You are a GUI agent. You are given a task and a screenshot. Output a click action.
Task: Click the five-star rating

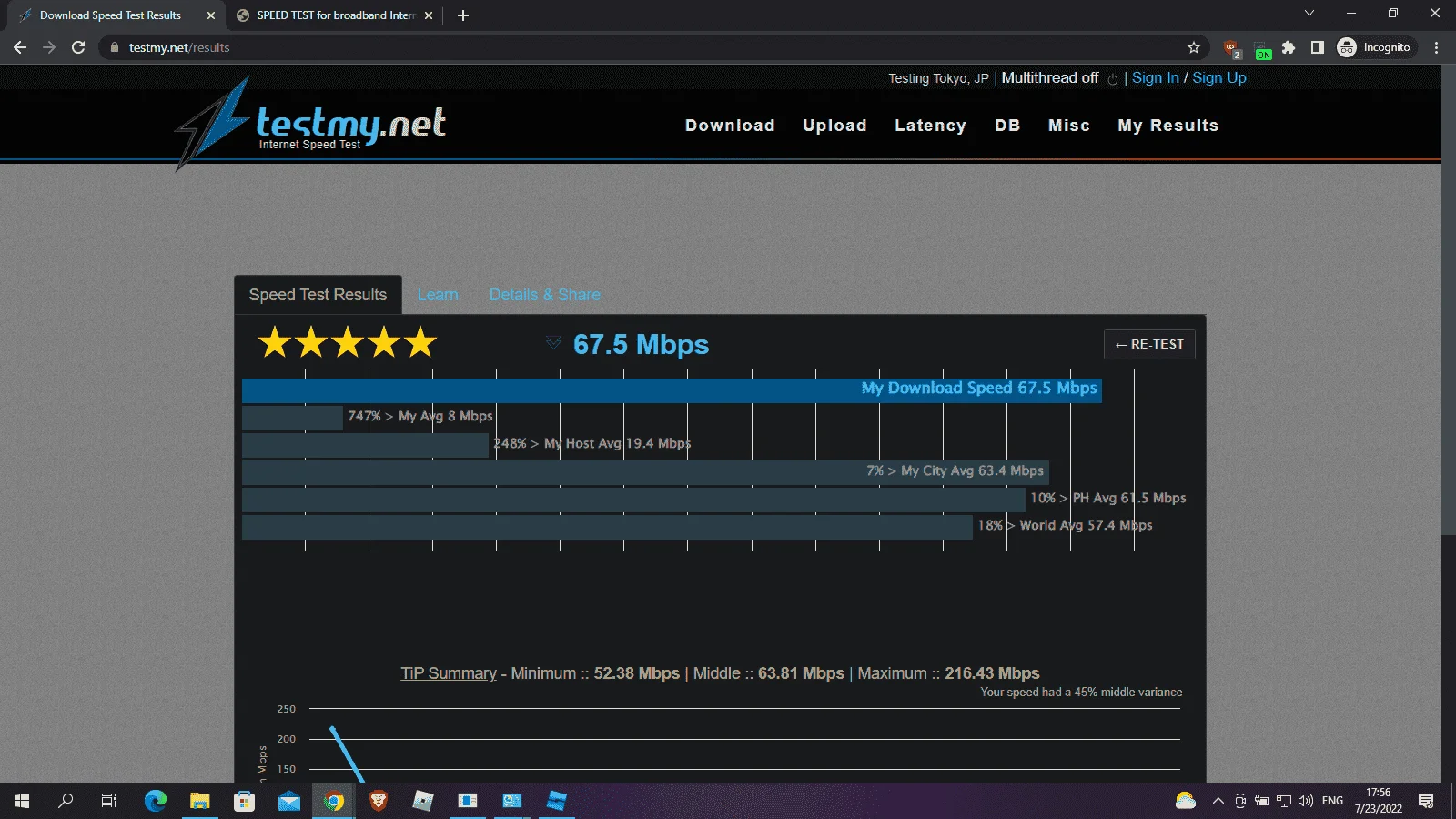(x=348, y=343)
